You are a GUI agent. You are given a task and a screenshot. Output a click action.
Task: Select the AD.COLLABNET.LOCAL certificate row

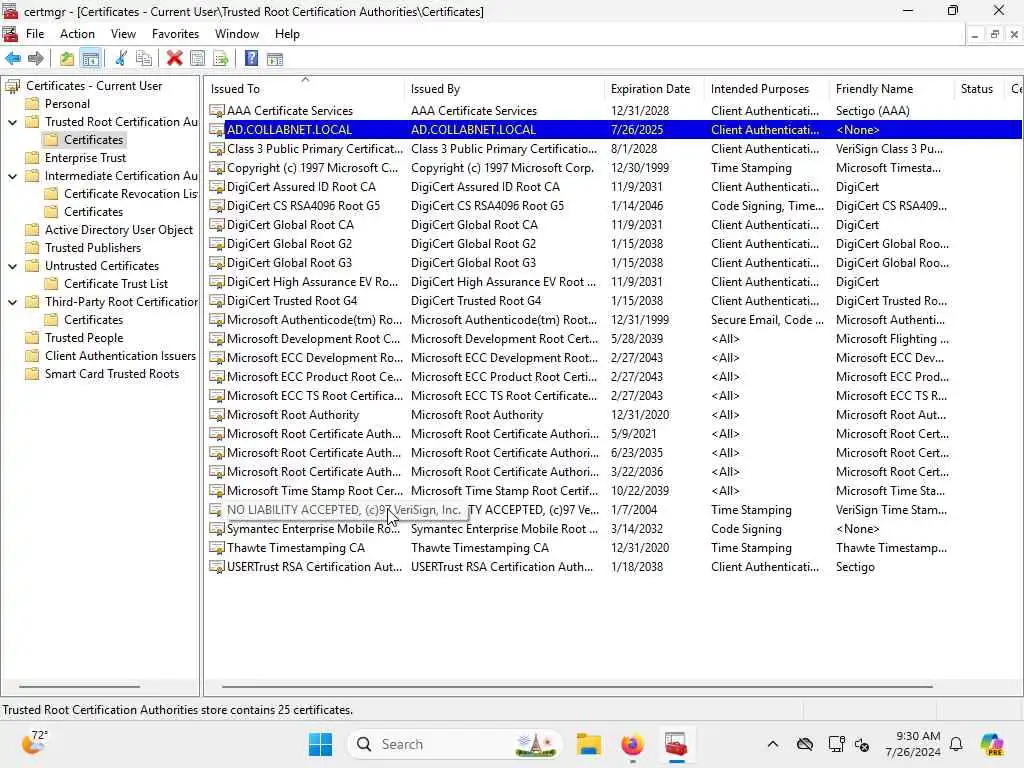pos(614,129)
